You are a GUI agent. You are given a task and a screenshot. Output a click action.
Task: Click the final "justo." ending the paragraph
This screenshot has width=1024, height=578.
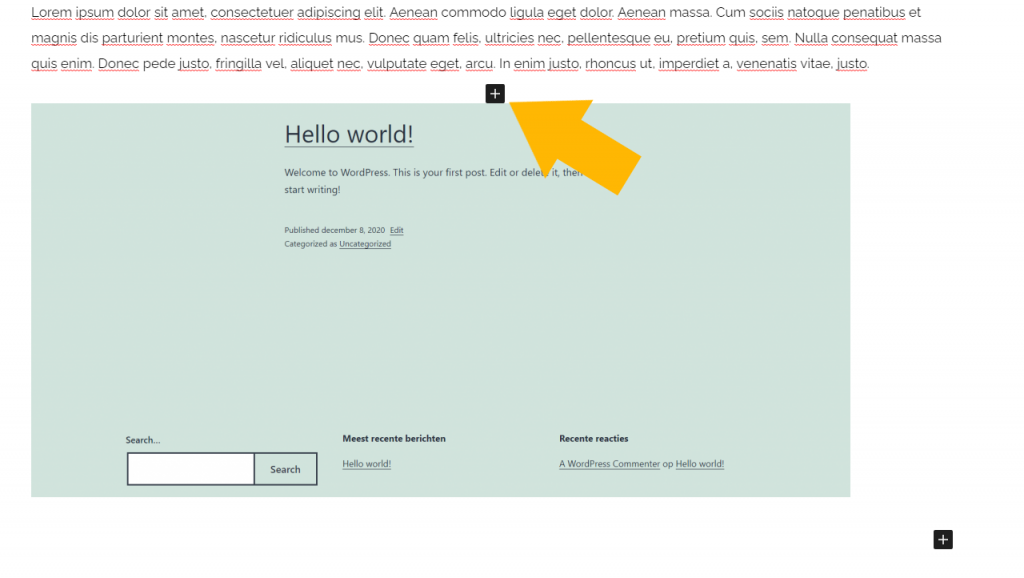(852, 64)
